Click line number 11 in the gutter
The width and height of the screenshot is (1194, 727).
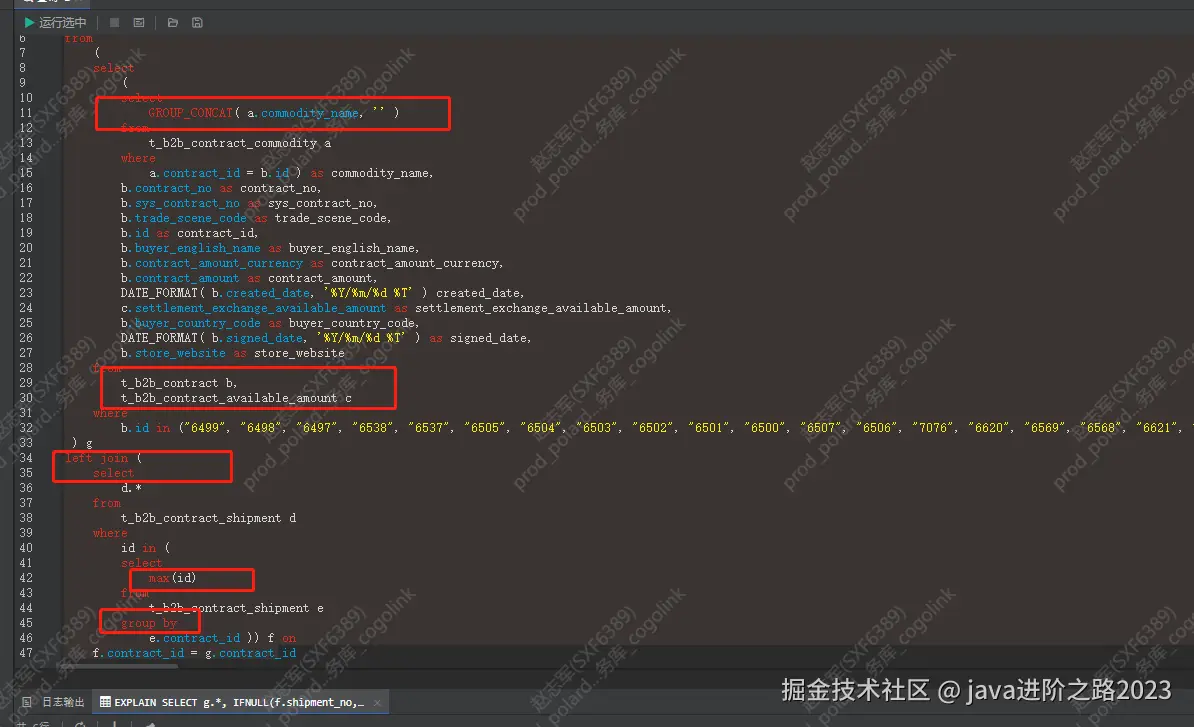[26, 113]
